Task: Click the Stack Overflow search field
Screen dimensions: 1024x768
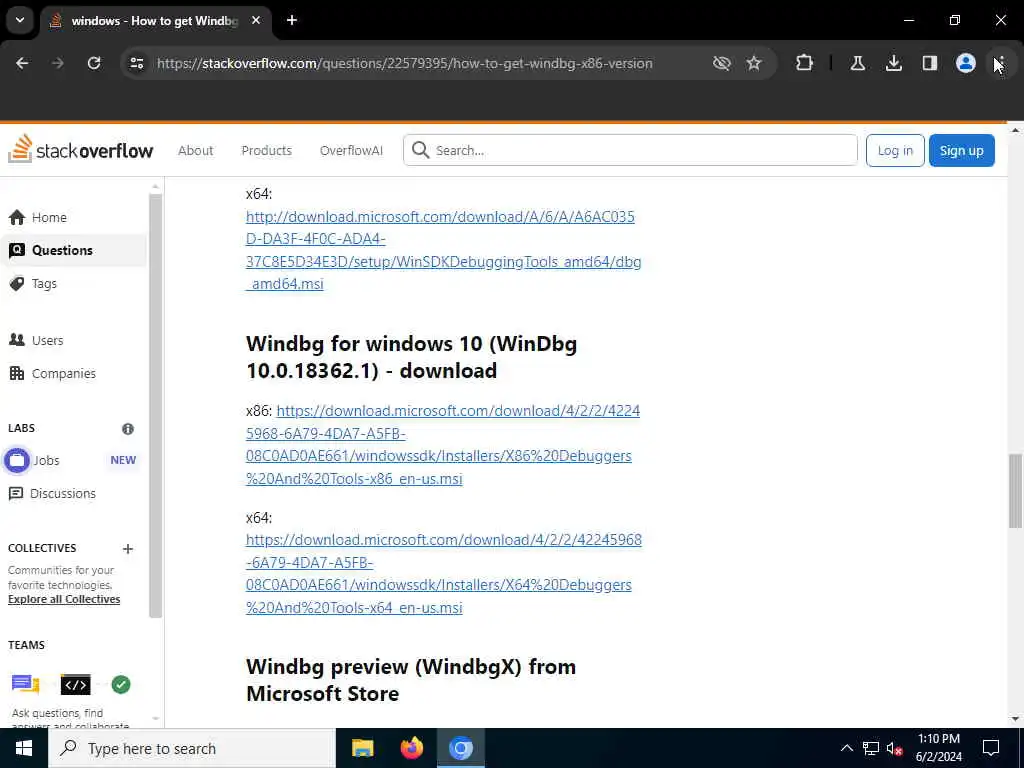Action: click(x=630, y=150)
